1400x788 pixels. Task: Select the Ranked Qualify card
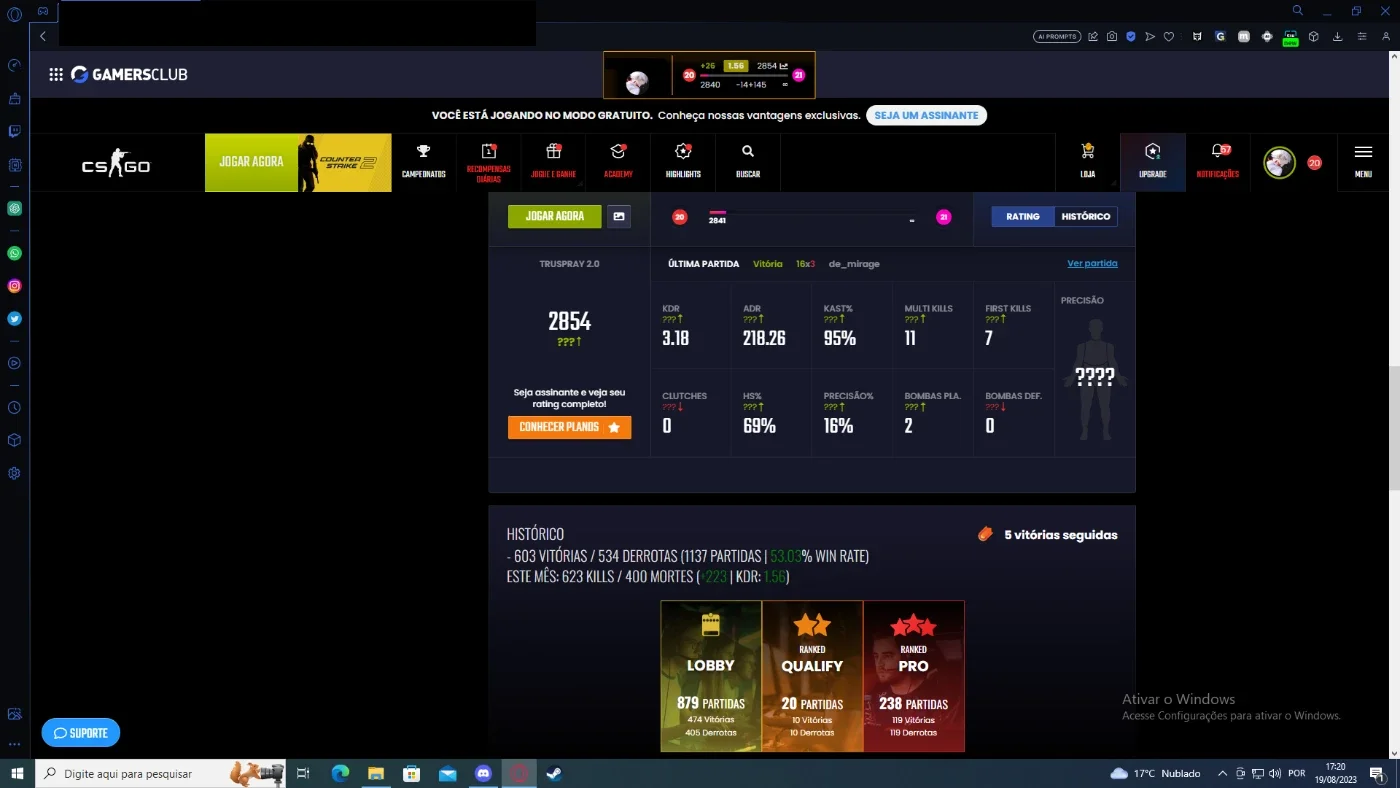812,676
